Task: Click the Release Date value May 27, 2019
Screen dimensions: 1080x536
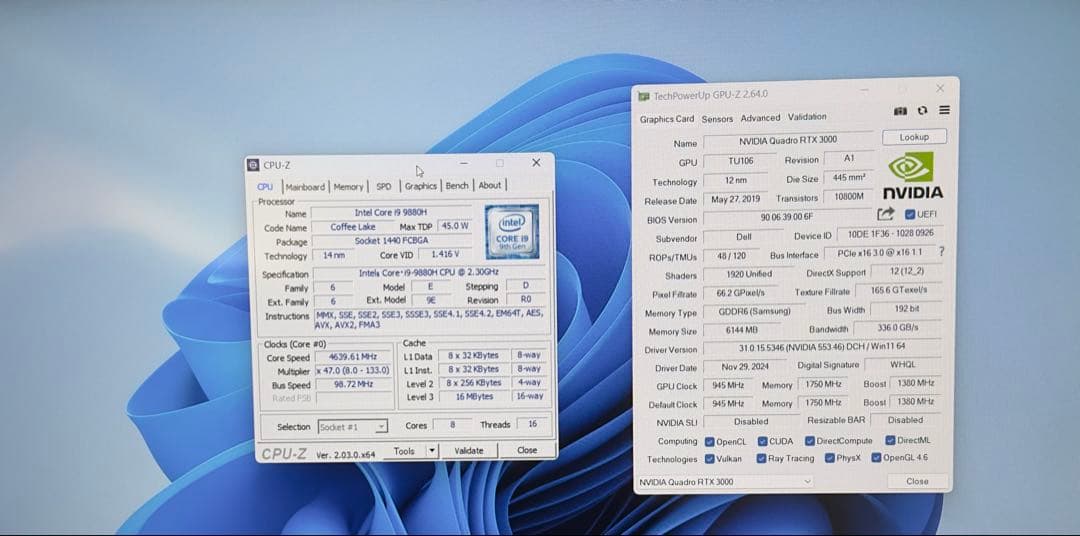Action: (x=734, y=199)
